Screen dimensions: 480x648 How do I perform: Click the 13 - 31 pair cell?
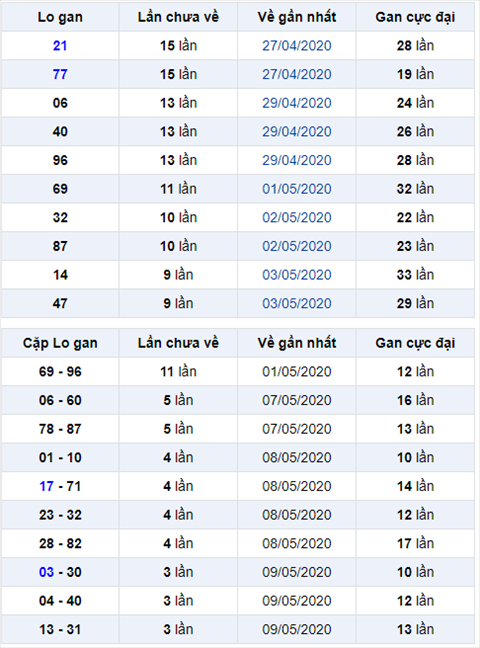coord(60,629)
